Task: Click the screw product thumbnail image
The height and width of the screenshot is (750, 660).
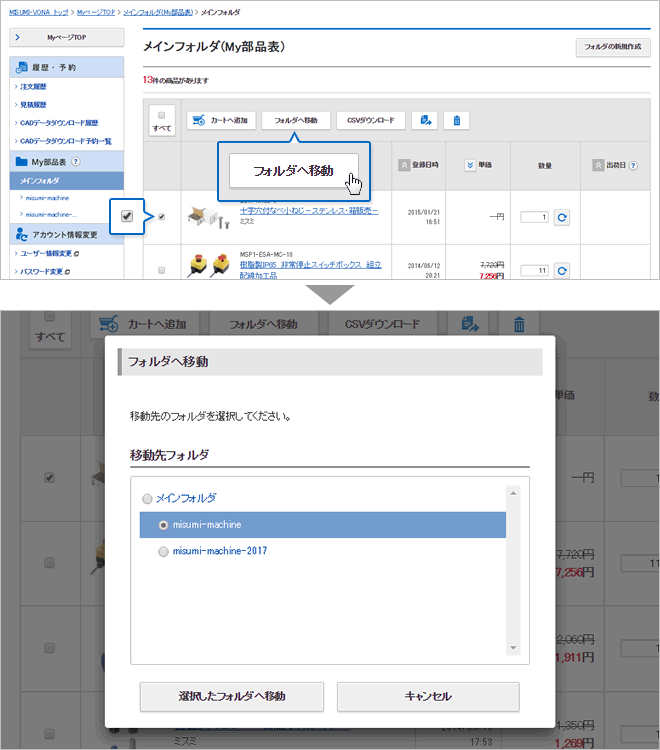Action: point(206,215)
